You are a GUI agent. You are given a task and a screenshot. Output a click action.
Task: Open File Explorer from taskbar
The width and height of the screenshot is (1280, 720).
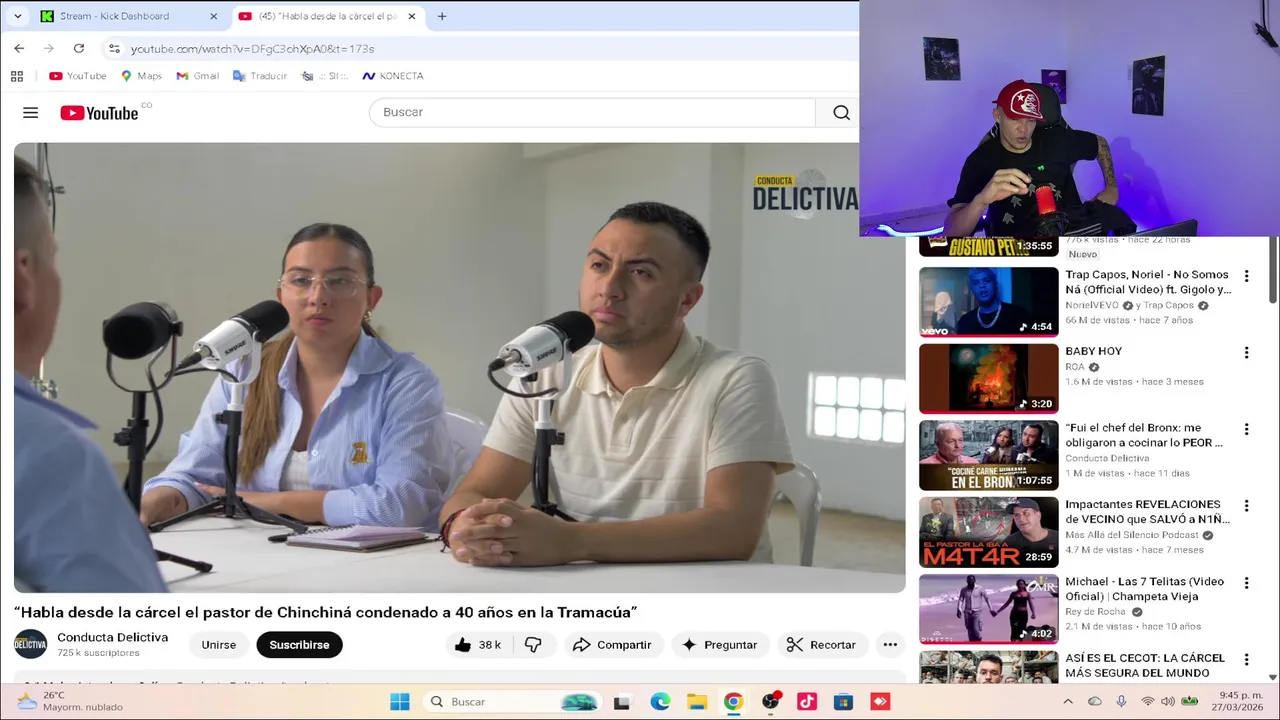click(697, 702)
